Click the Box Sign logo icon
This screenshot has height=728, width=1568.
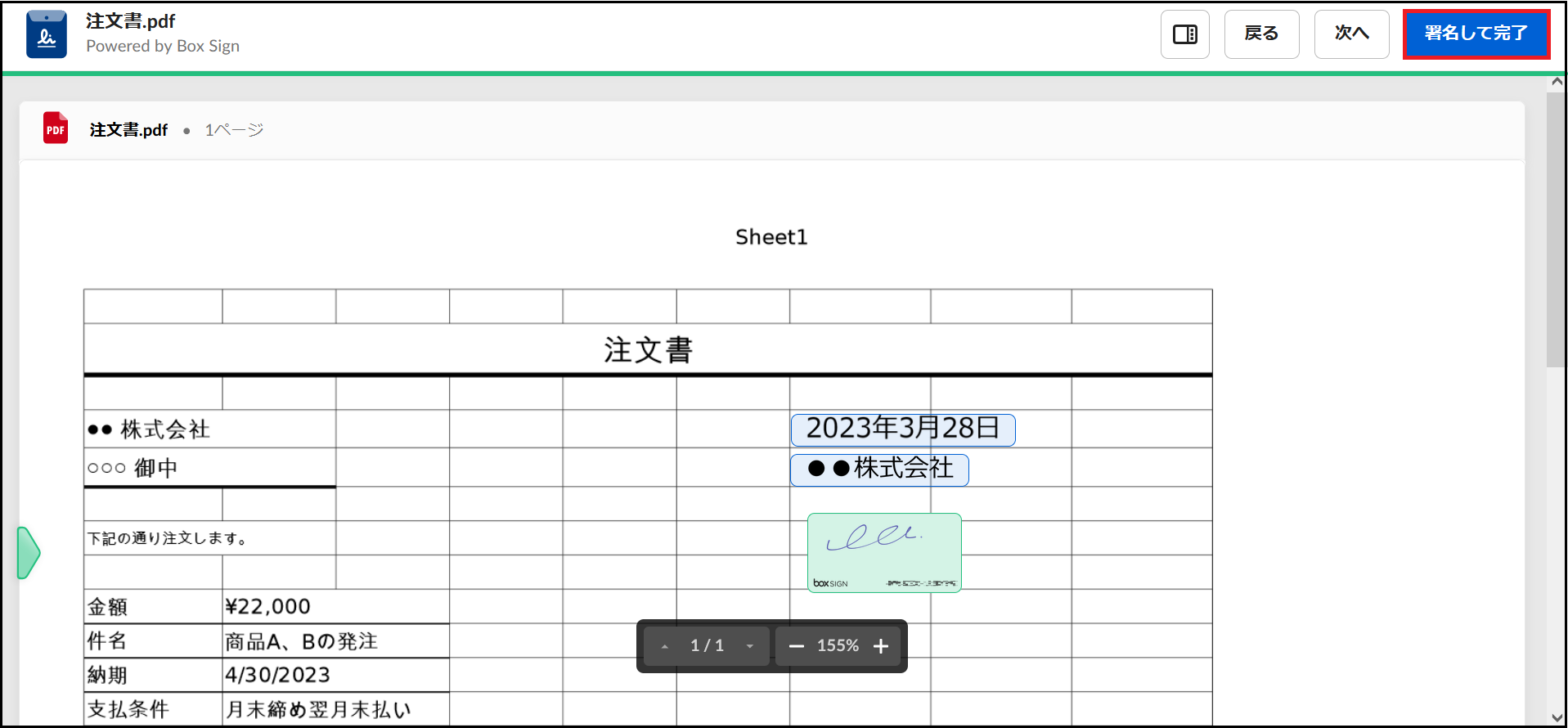point(47,34)
